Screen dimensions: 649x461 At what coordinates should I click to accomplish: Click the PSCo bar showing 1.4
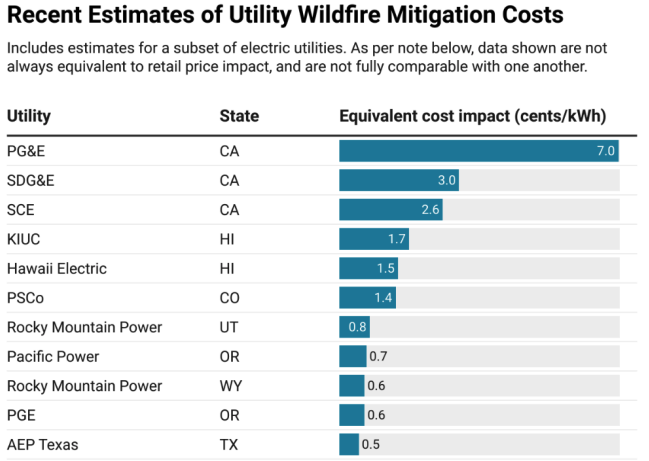point(367,298)
